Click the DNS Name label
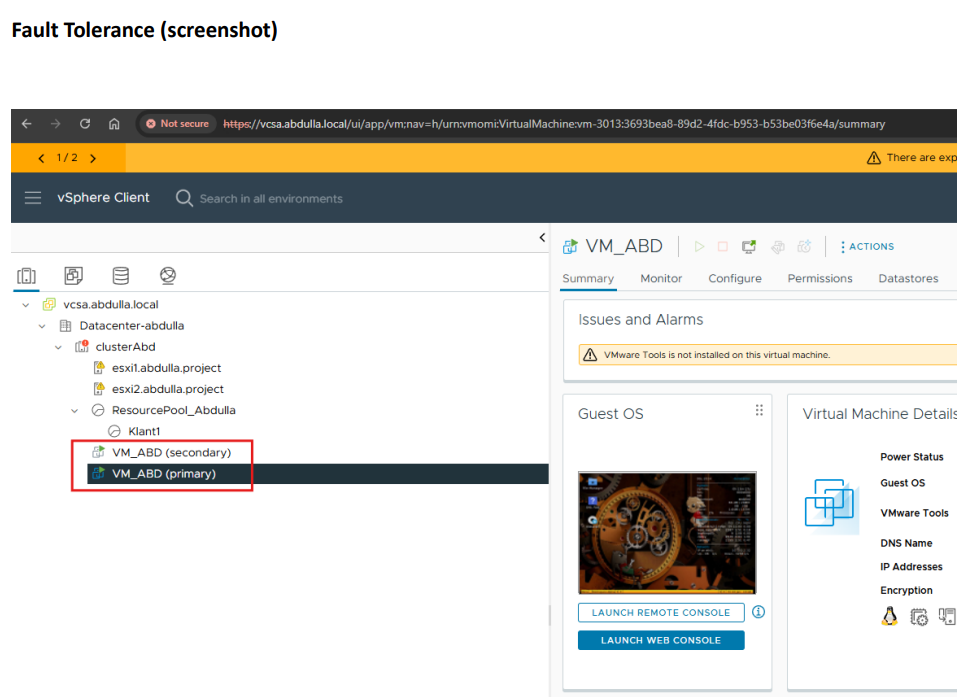The image size is (968, 697). (x=906, y=543)
